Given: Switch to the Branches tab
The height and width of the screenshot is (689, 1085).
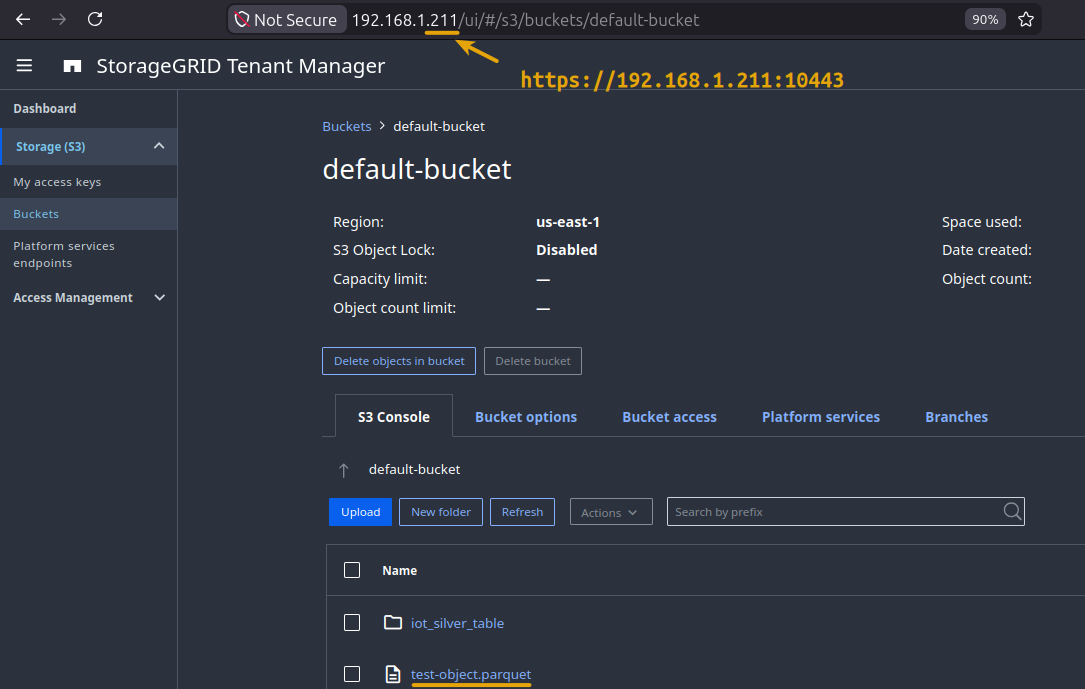Looking at the screenshot, I should pyautogui.click(x=956, y=416).
